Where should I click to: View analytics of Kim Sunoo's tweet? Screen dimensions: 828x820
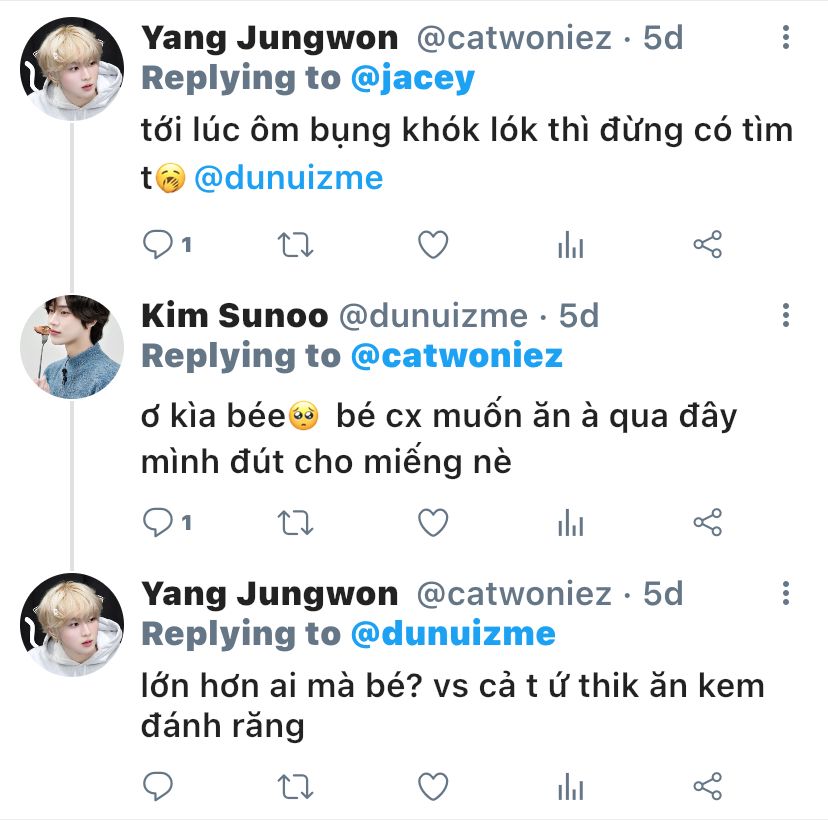(570, 522)
